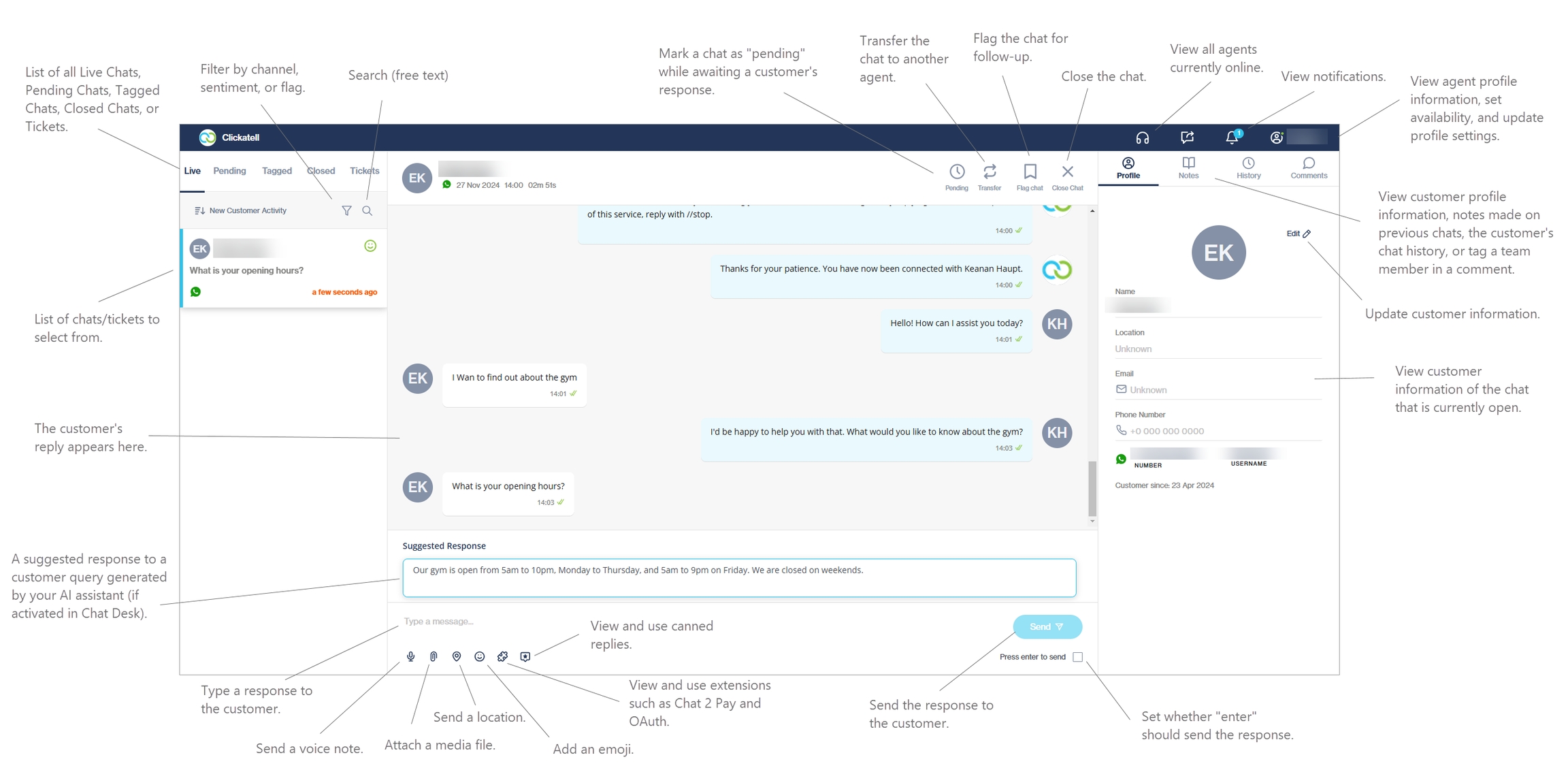Click the send location pin icon
This screenshot has height=770, width=1568.
pos(457,656)
